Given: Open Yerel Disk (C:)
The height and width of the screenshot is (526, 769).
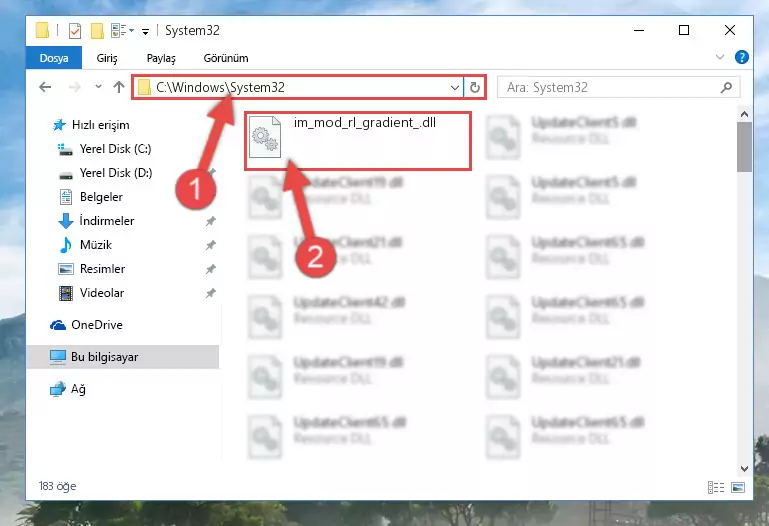Looking at the screenshot, I should coord(115,149).
